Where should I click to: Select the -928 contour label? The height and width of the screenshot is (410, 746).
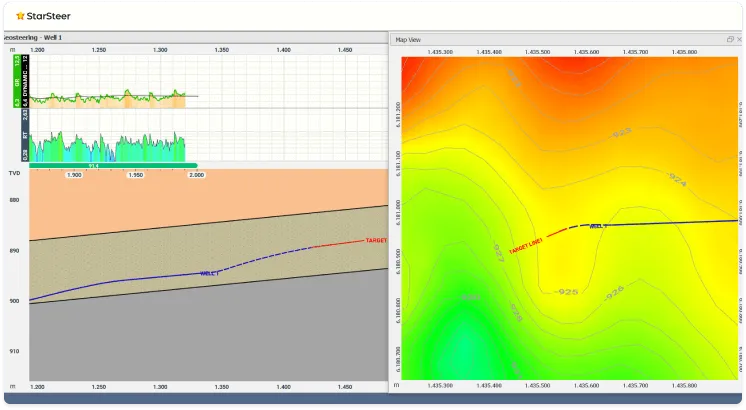point(516,312)
